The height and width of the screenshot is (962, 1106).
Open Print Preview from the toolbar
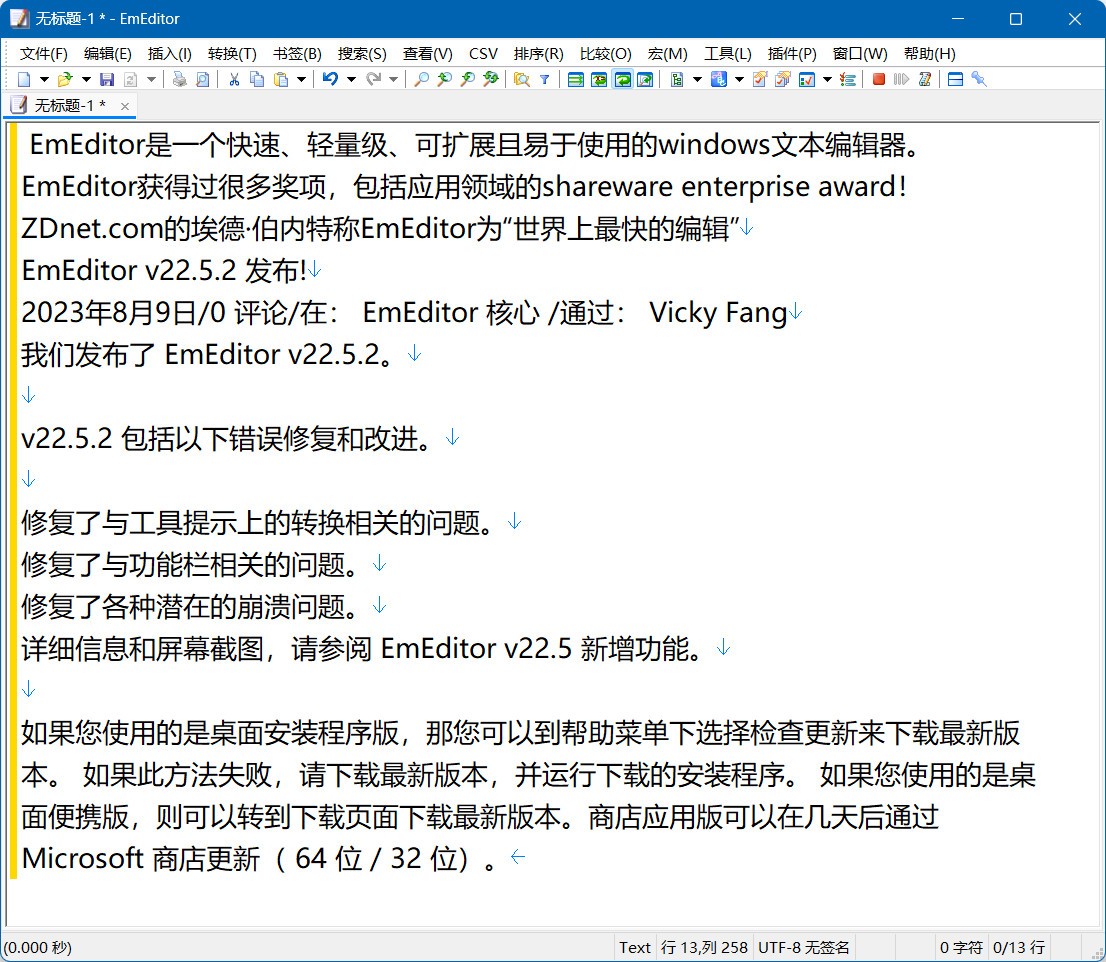pyautogui.click(x=202, y=79)
